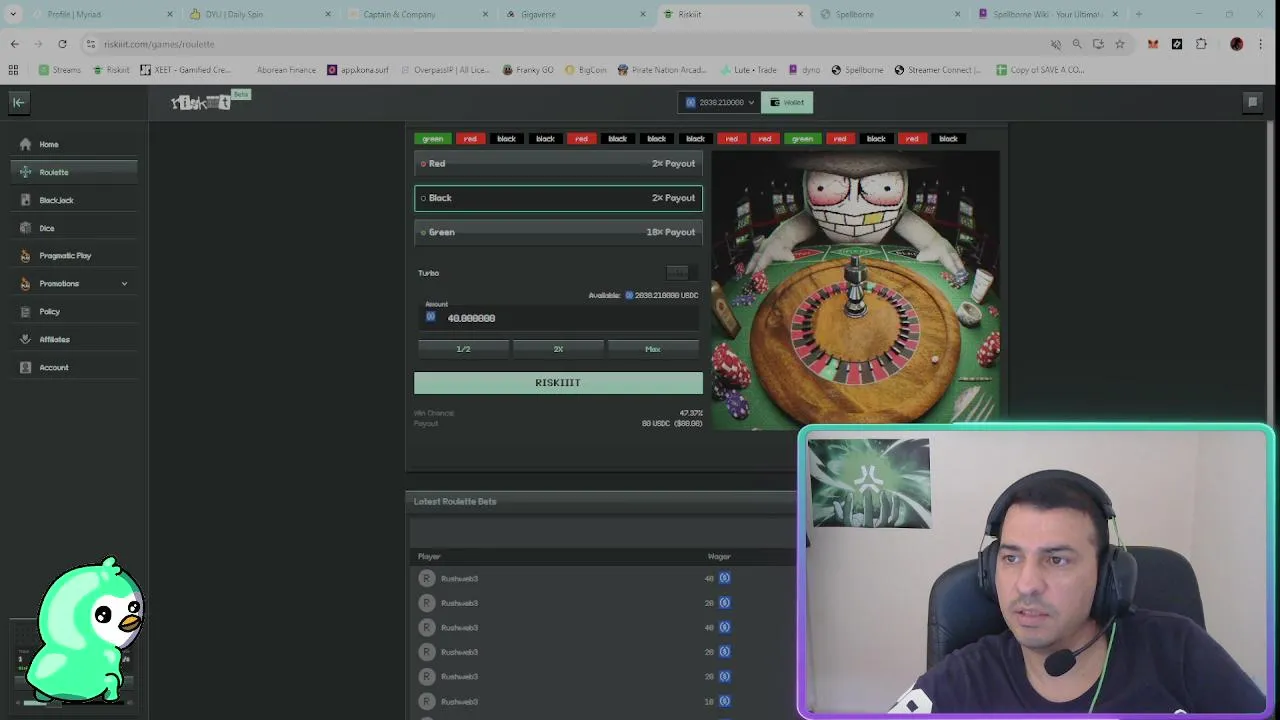Click the last black result chip
The height and width of the screenshot is (720, 1280).
pyautogui.click(x=948, y=139)
